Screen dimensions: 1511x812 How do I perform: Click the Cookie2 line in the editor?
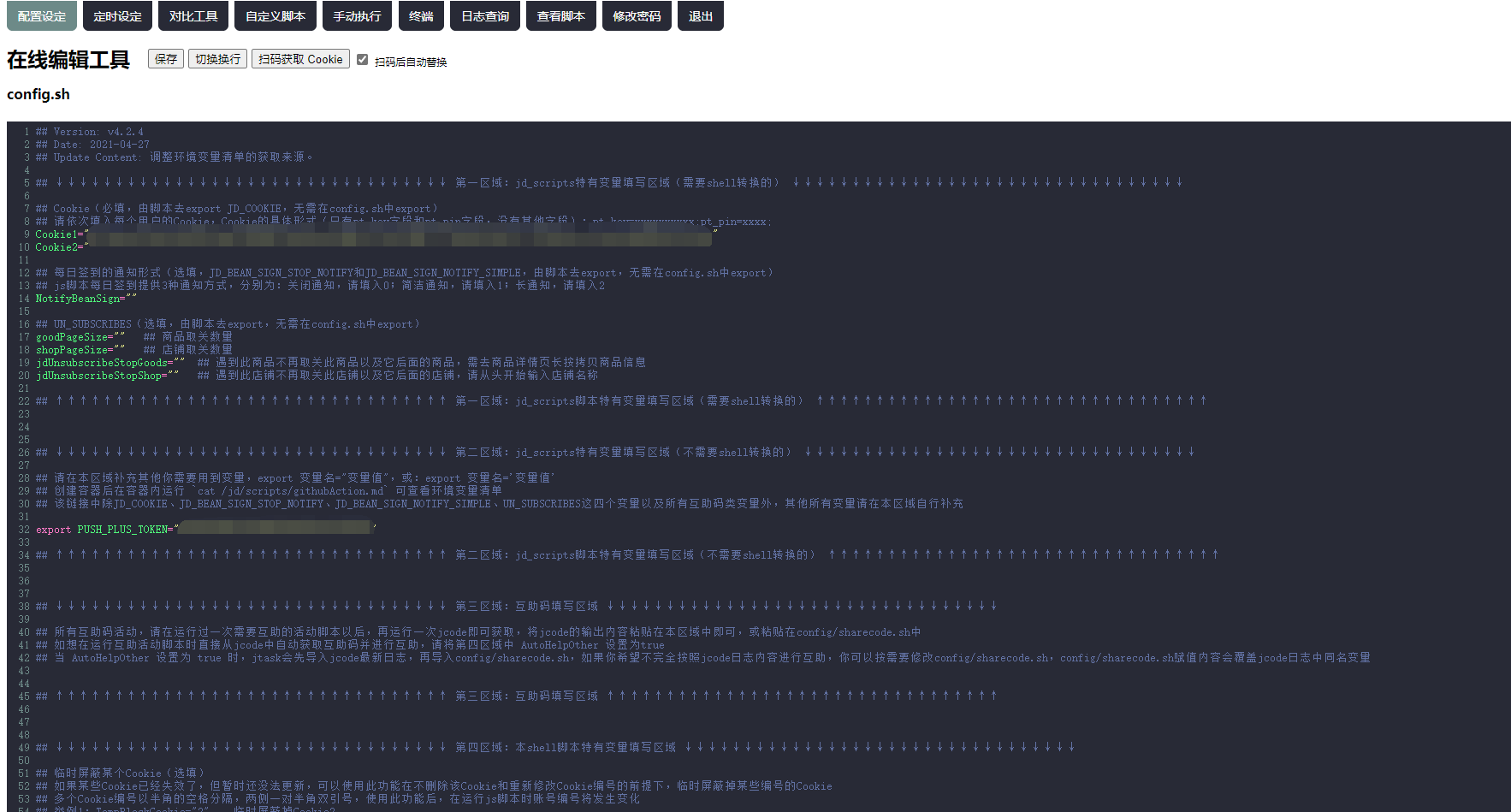(x=60, y=247)
